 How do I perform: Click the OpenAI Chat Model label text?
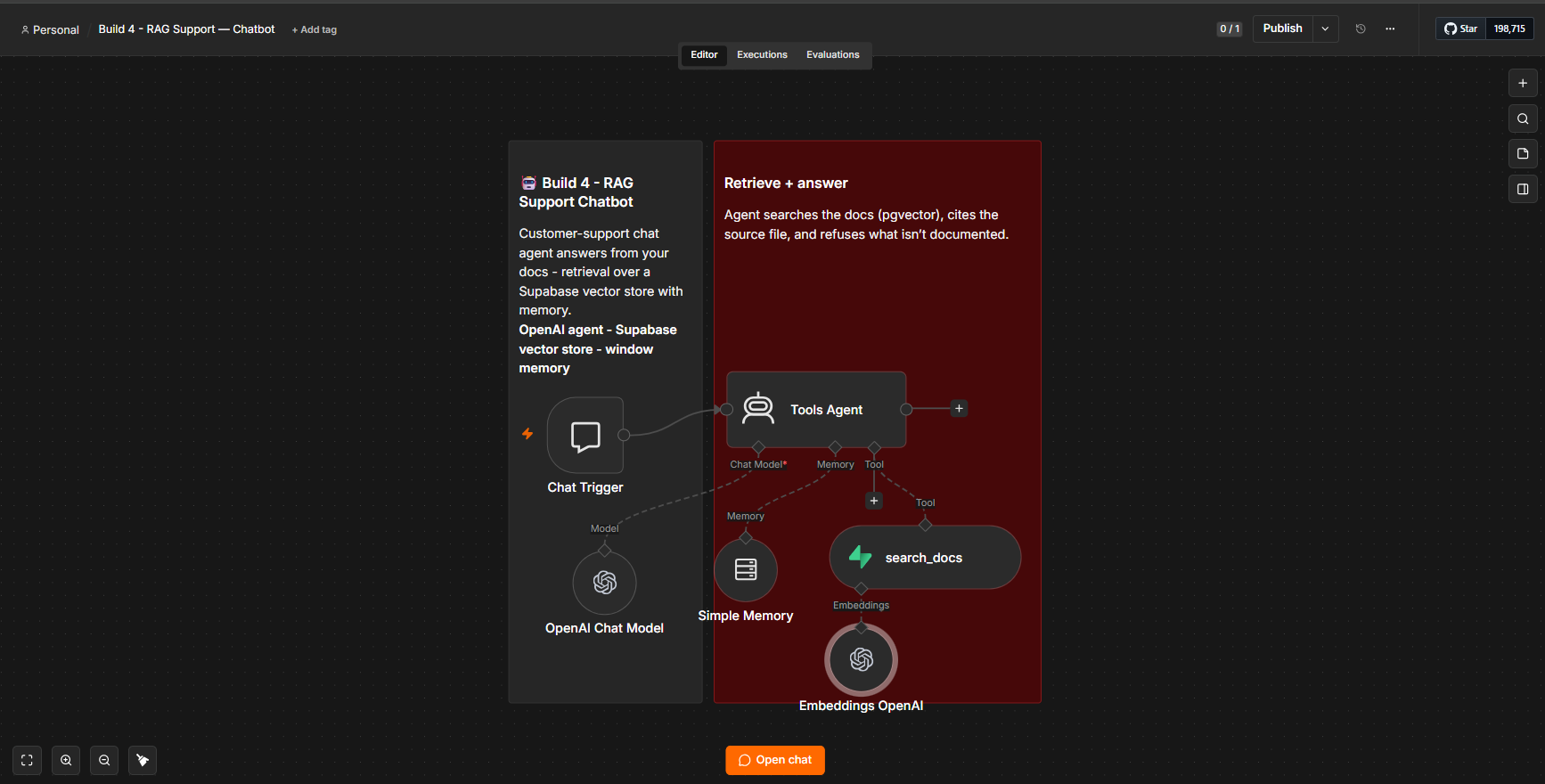click(605, 628)
